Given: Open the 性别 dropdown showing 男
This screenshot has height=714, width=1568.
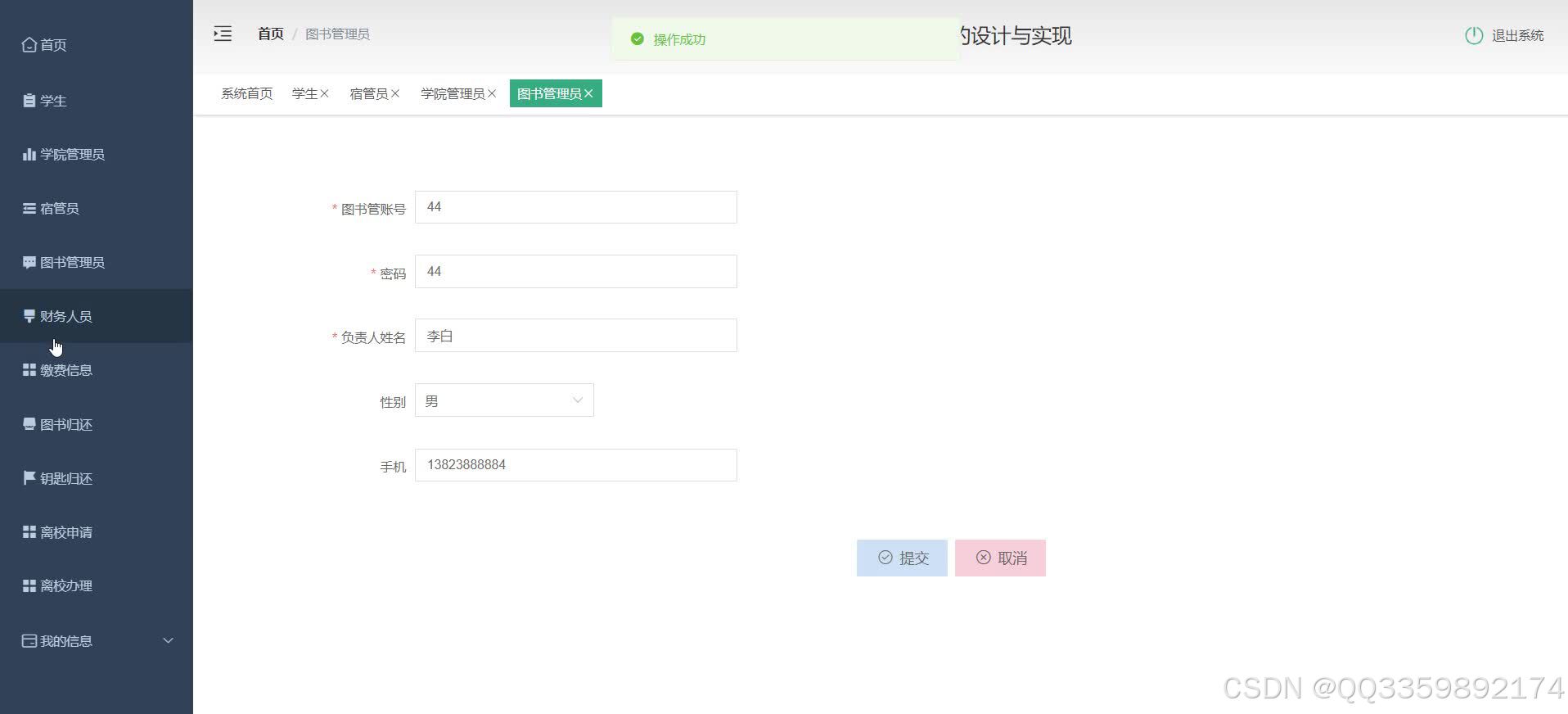Looking at the screenshot, I should point(504,400).
